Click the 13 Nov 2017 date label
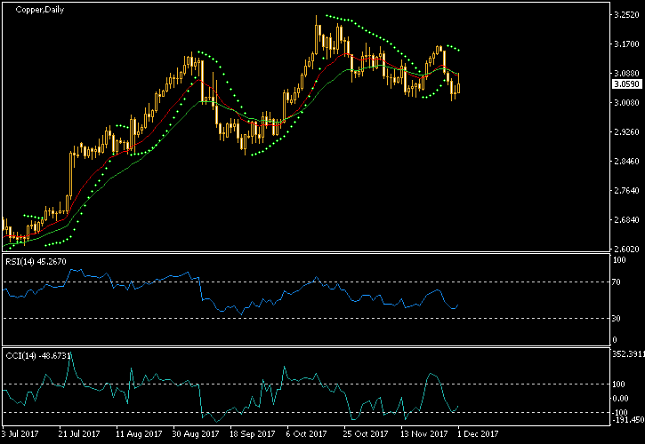The image size is (645, 444). point(424,434)
